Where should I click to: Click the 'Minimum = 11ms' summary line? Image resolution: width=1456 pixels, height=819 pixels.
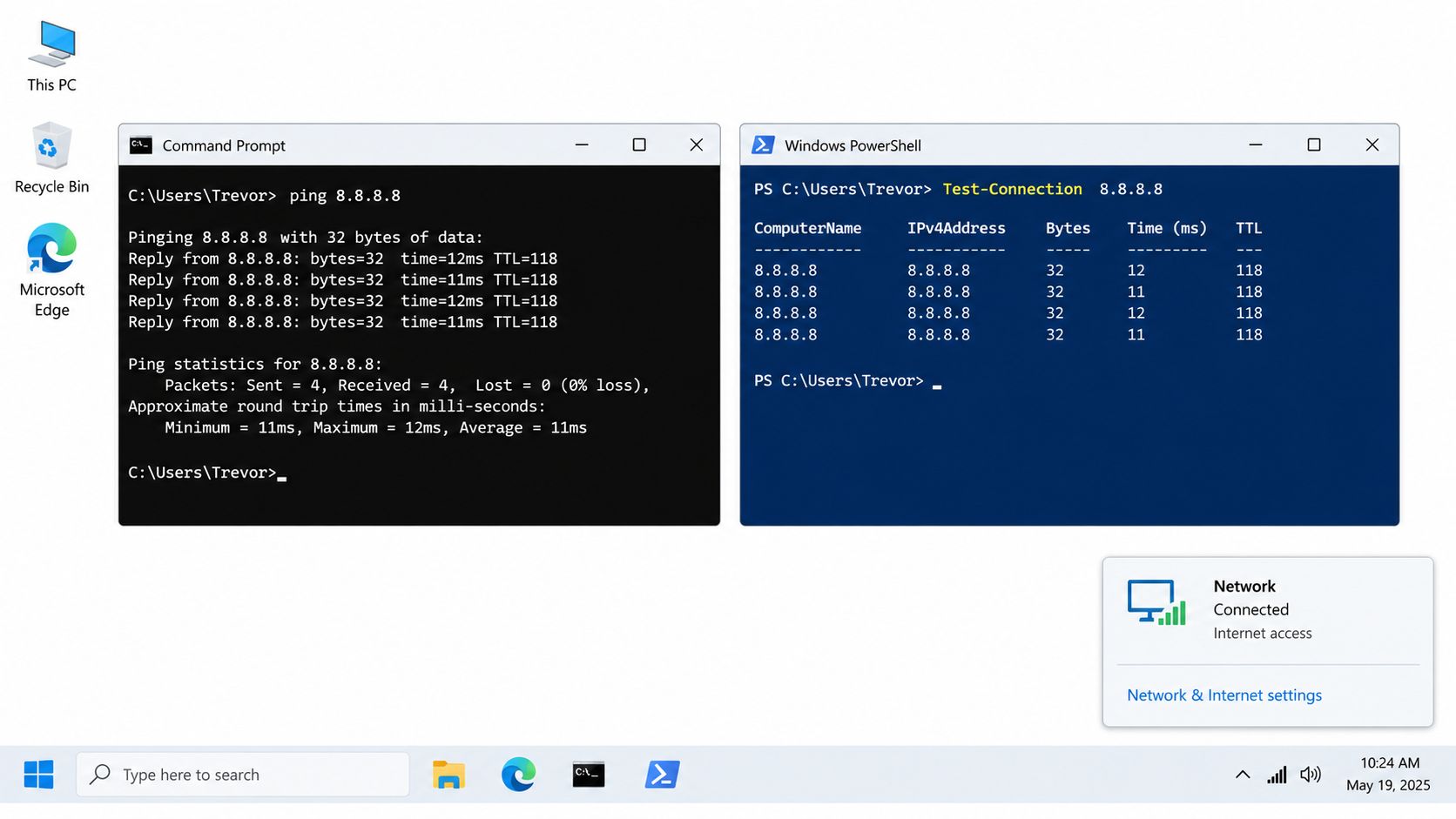coord(375,427)
